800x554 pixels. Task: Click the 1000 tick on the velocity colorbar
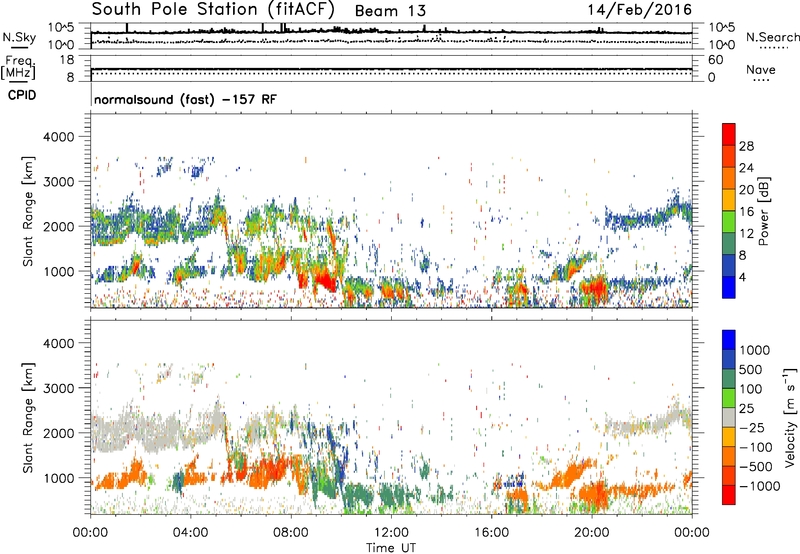(754, 350)
